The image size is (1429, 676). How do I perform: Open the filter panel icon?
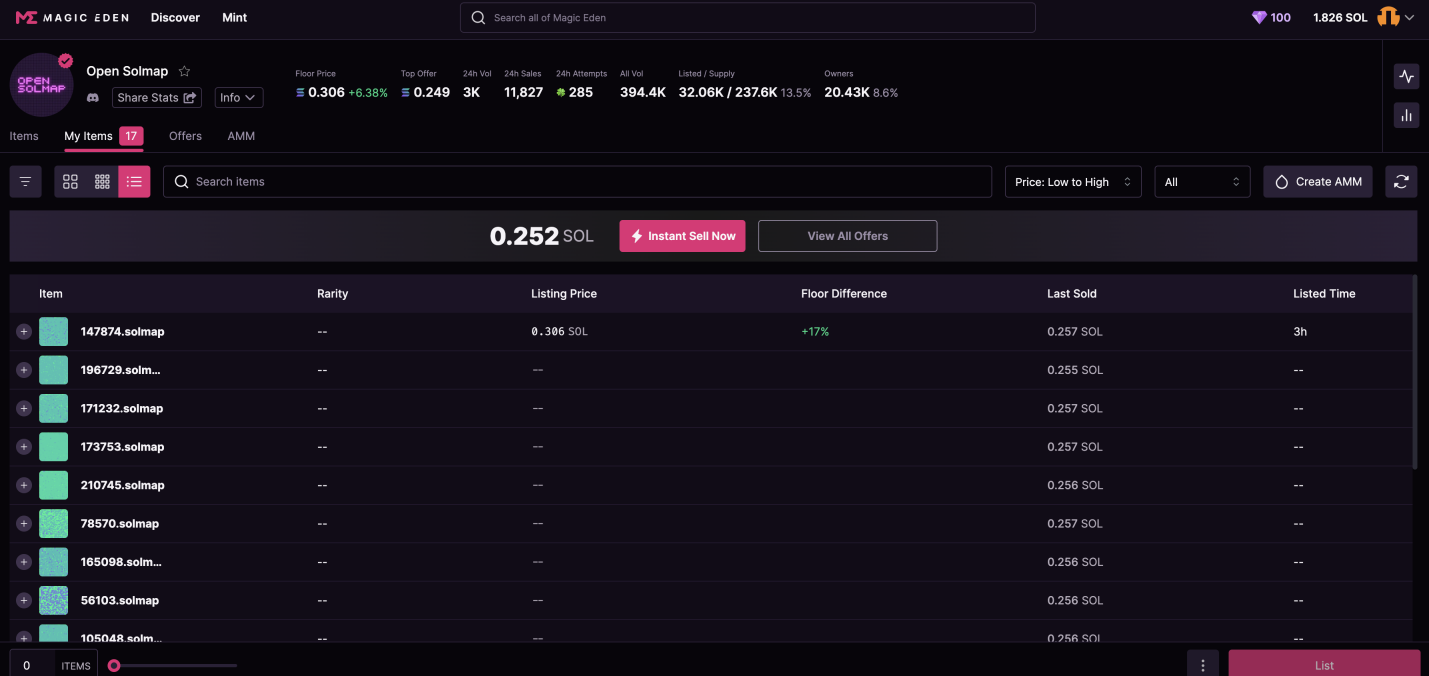click(25, 182)
